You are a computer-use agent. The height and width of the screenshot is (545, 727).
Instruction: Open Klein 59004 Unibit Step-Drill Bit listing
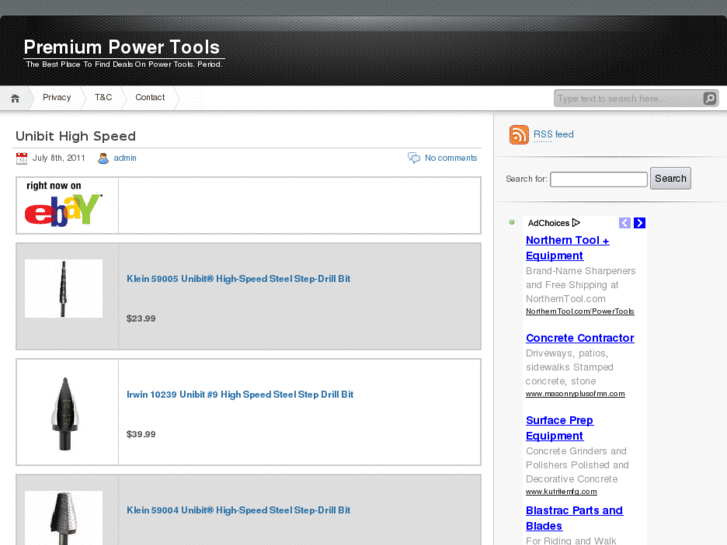click(238, 510)
